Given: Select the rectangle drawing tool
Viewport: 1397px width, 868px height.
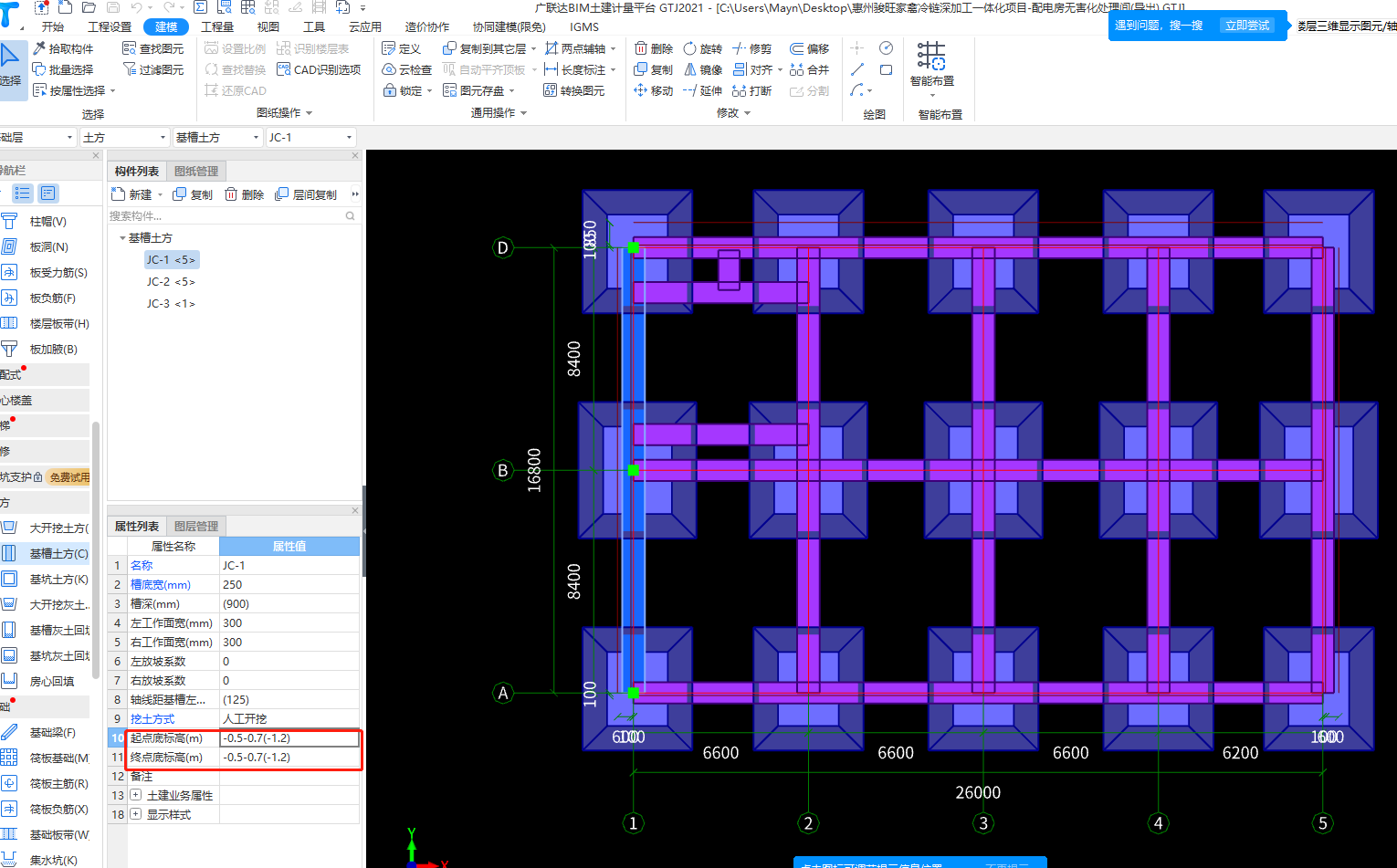Looking at the screenshot, I should 886,69.
